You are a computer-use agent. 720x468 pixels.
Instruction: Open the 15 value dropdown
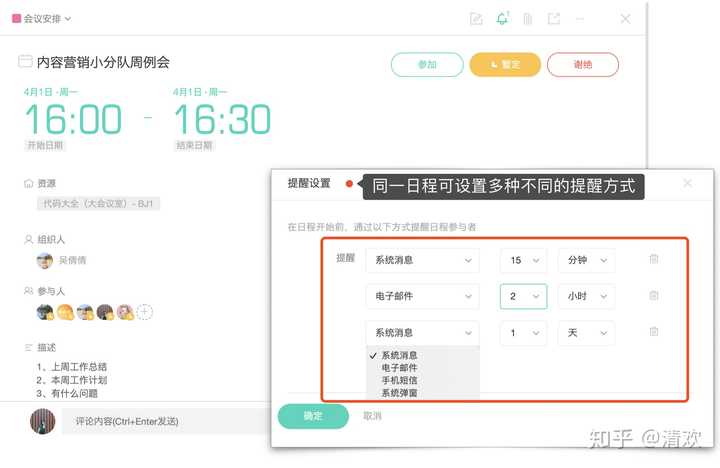click(x=523, y=260)
